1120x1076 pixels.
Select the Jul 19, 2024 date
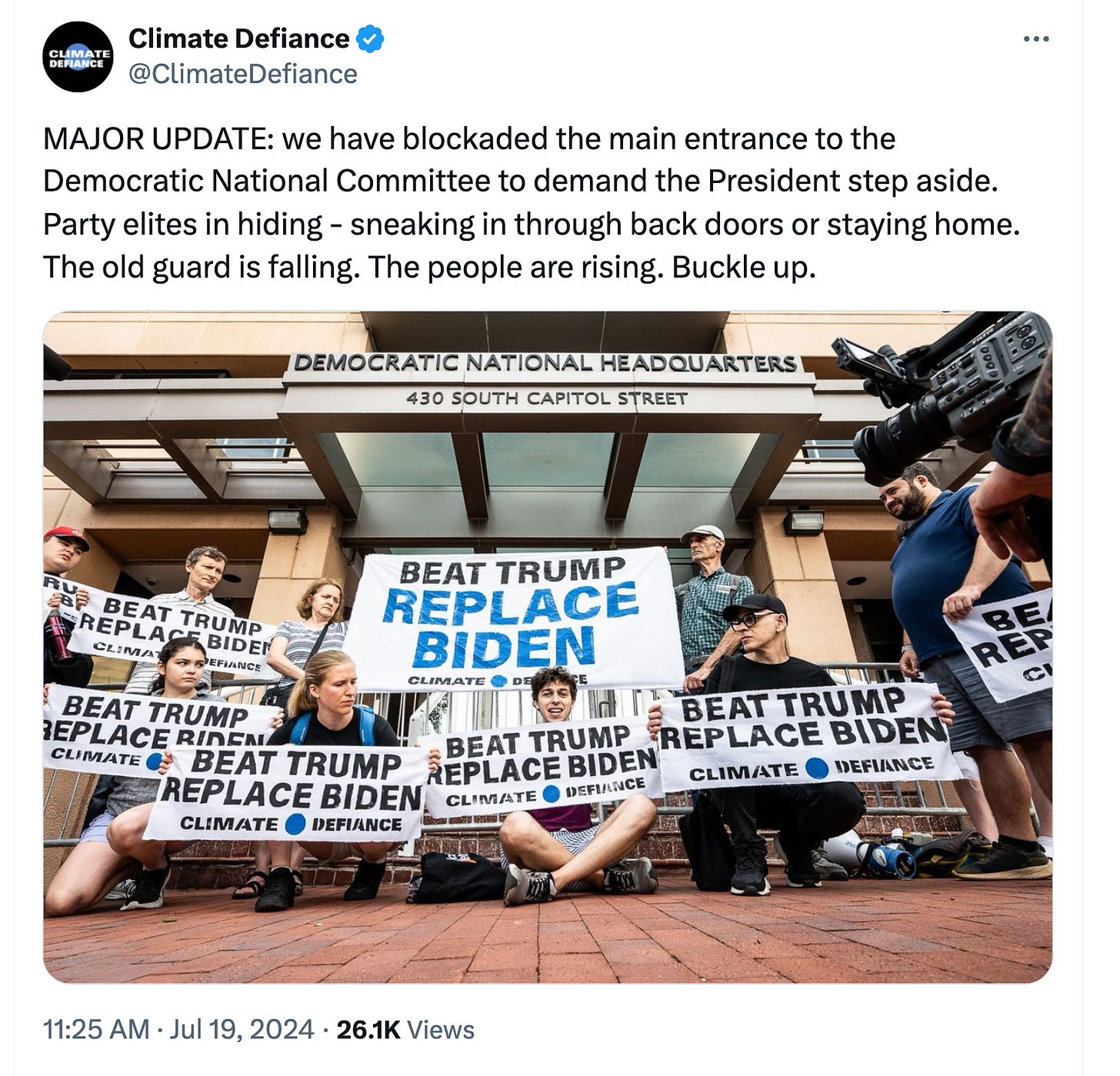click(x=242, y=1029)
